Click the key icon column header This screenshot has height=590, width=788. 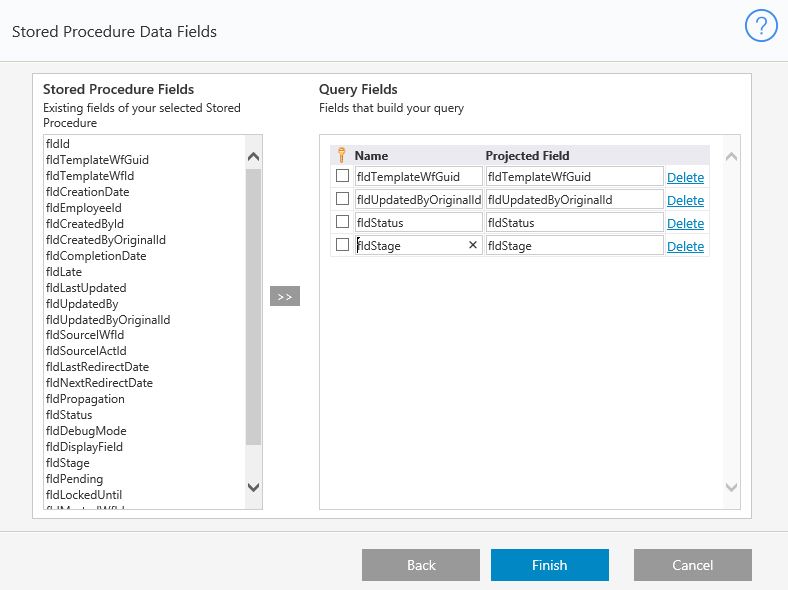(x=342, y=155)
